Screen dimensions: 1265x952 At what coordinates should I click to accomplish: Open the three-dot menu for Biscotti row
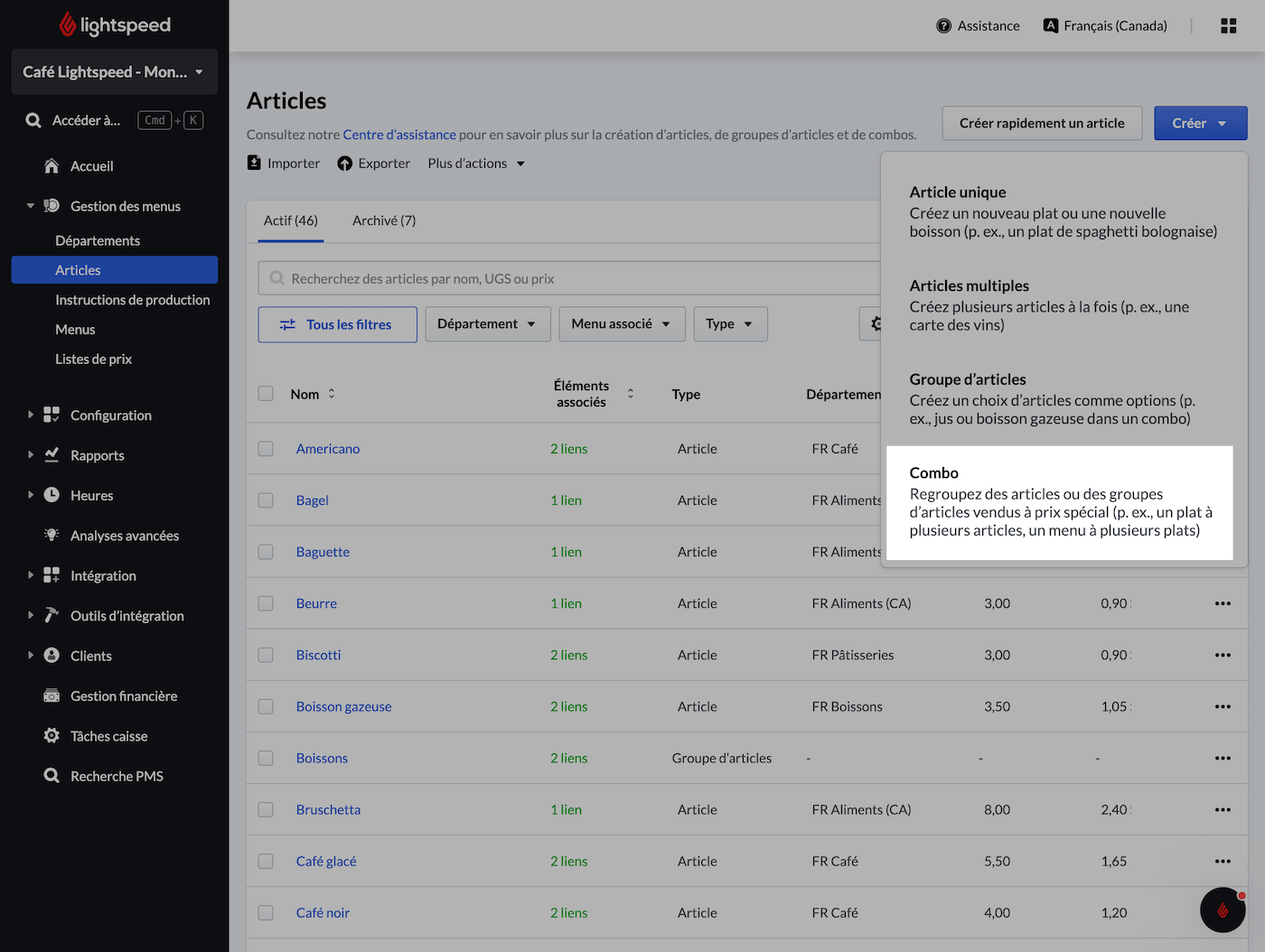1223,655
